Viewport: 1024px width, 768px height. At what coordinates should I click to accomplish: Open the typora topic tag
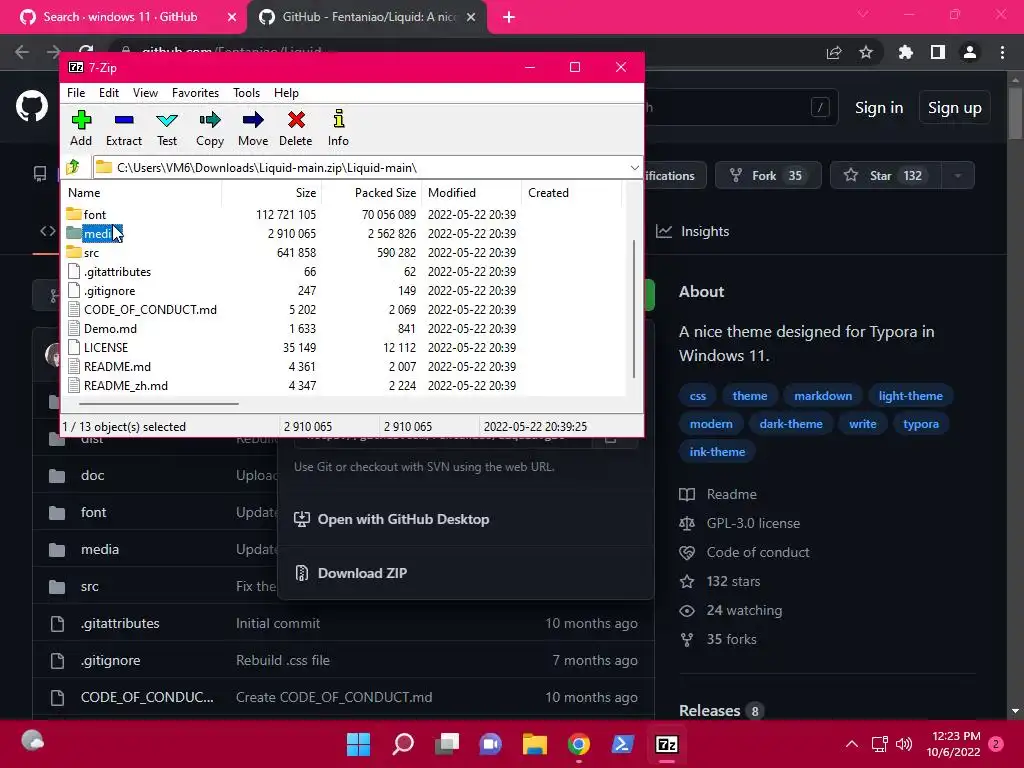[x=920, y=424]
